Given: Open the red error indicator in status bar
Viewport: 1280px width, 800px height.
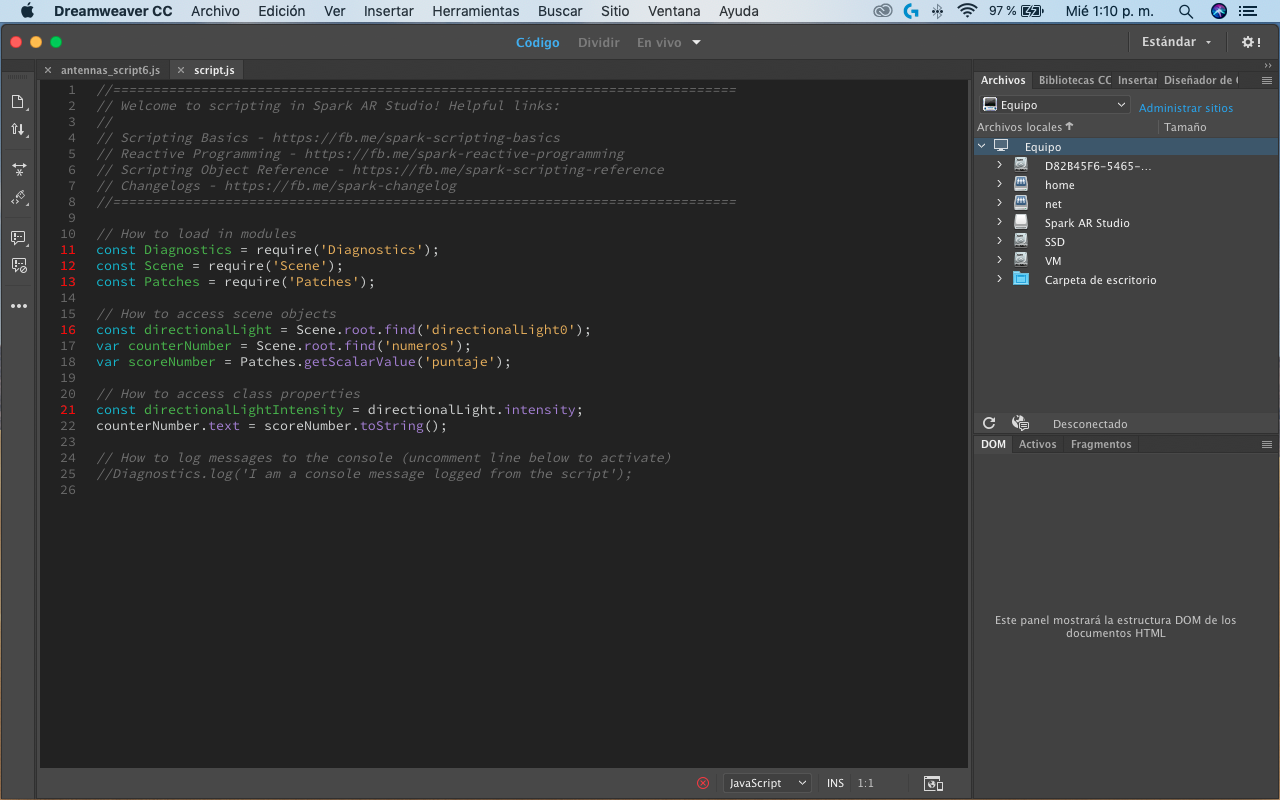Looking at the screenshot, I should (703, 783).
